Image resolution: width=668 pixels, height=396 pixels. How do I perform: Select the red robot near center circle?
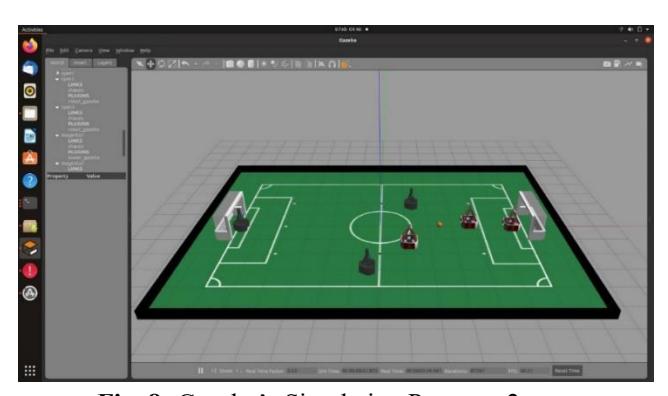[x=409, y=237]
